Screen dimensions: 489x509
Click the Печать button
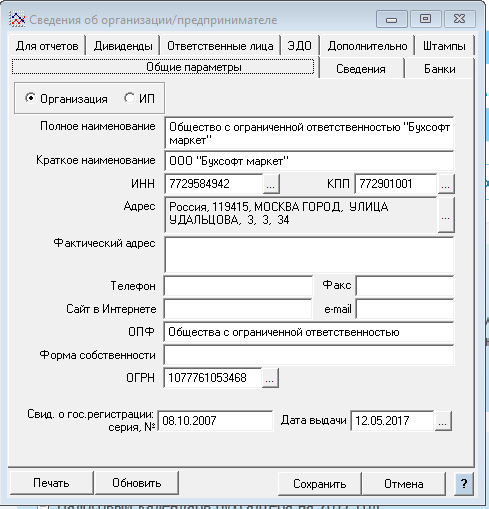click(51, 483)
